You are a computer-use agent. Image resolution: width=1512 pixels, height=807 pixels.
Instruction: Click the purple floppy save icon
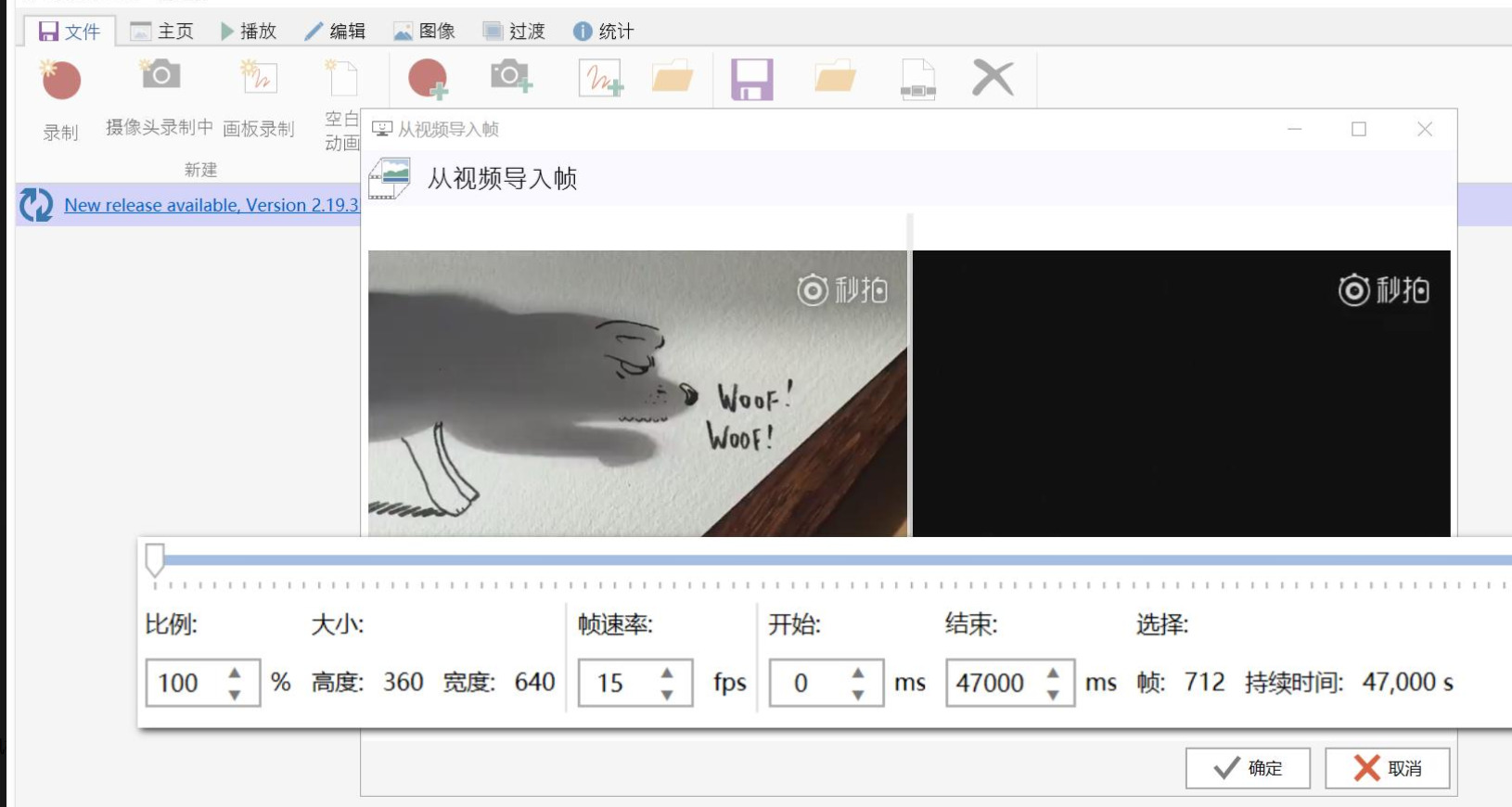pos(752,80)
